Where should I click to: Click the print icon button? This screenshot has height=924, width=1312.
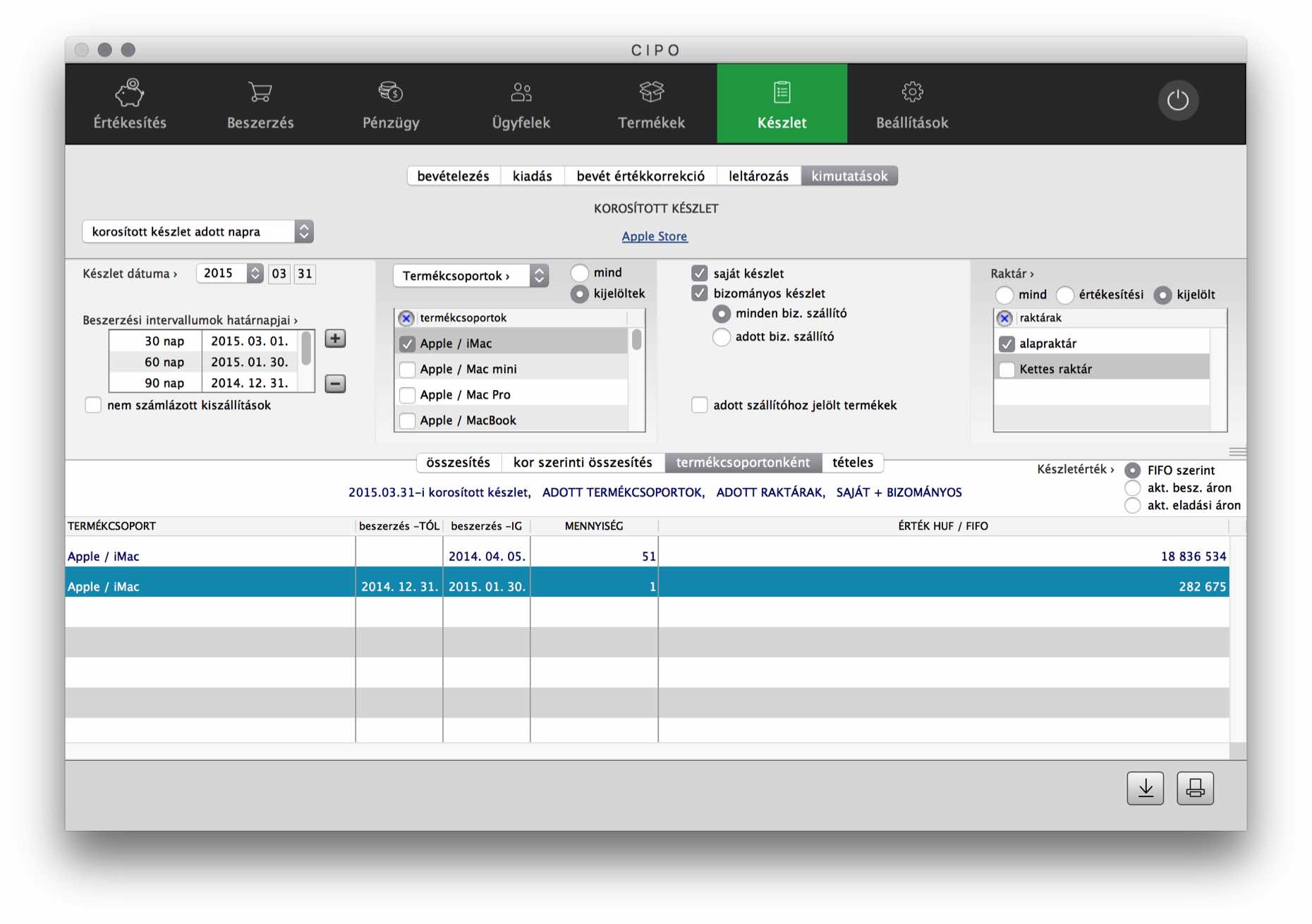pyautogui.click(x=1195, y=788)
